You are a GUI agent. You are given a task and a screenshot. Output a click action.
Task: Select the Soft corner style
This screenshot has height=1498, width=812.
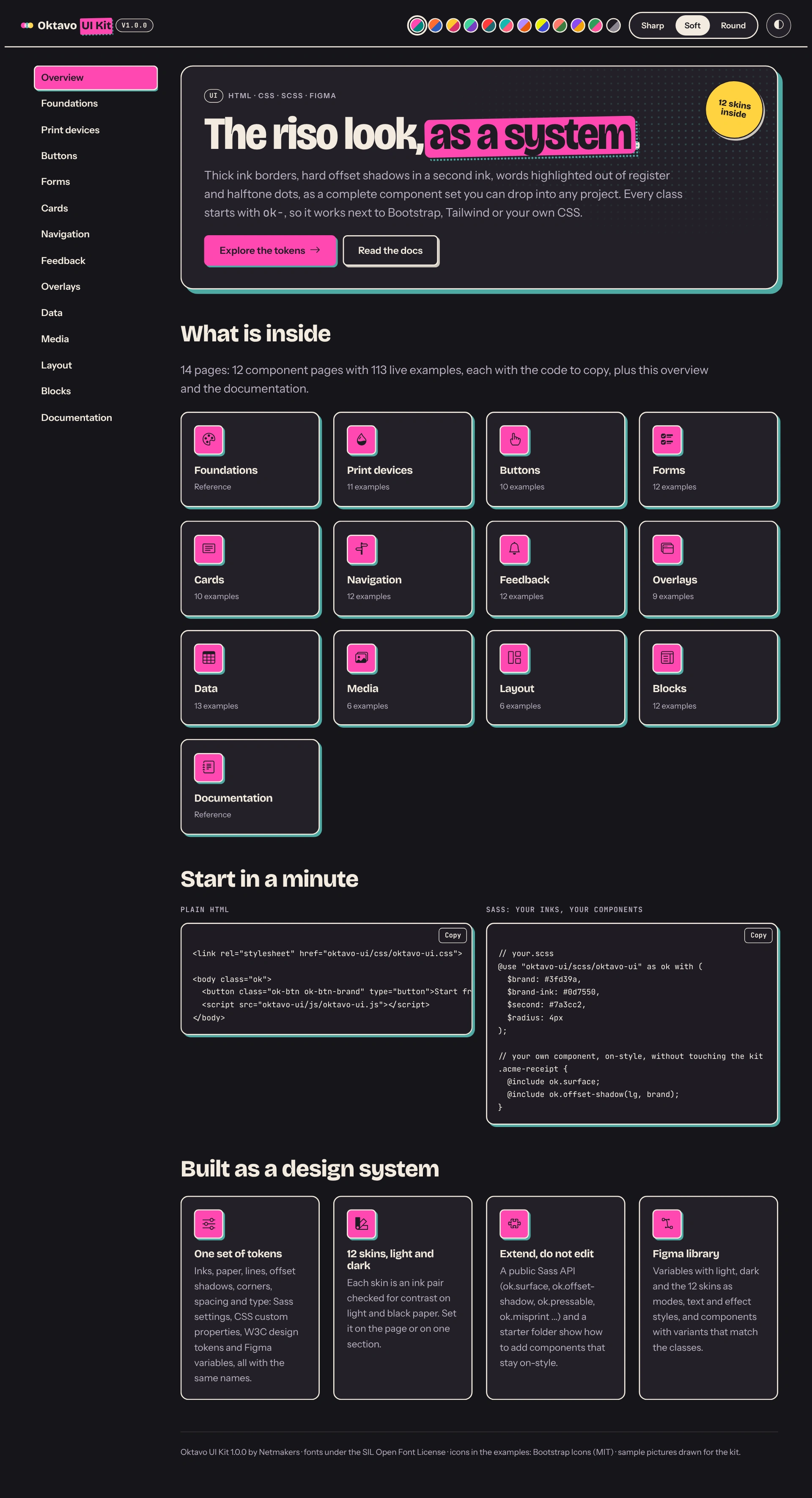[692, 25]
